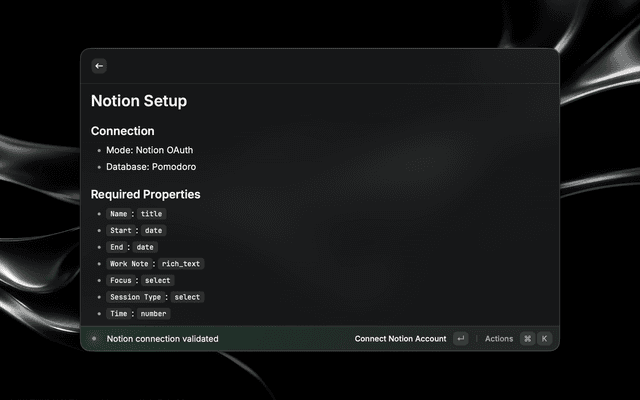Click the Connect Notion Account action
Screen dimensions: 640x400
point(400,339)
